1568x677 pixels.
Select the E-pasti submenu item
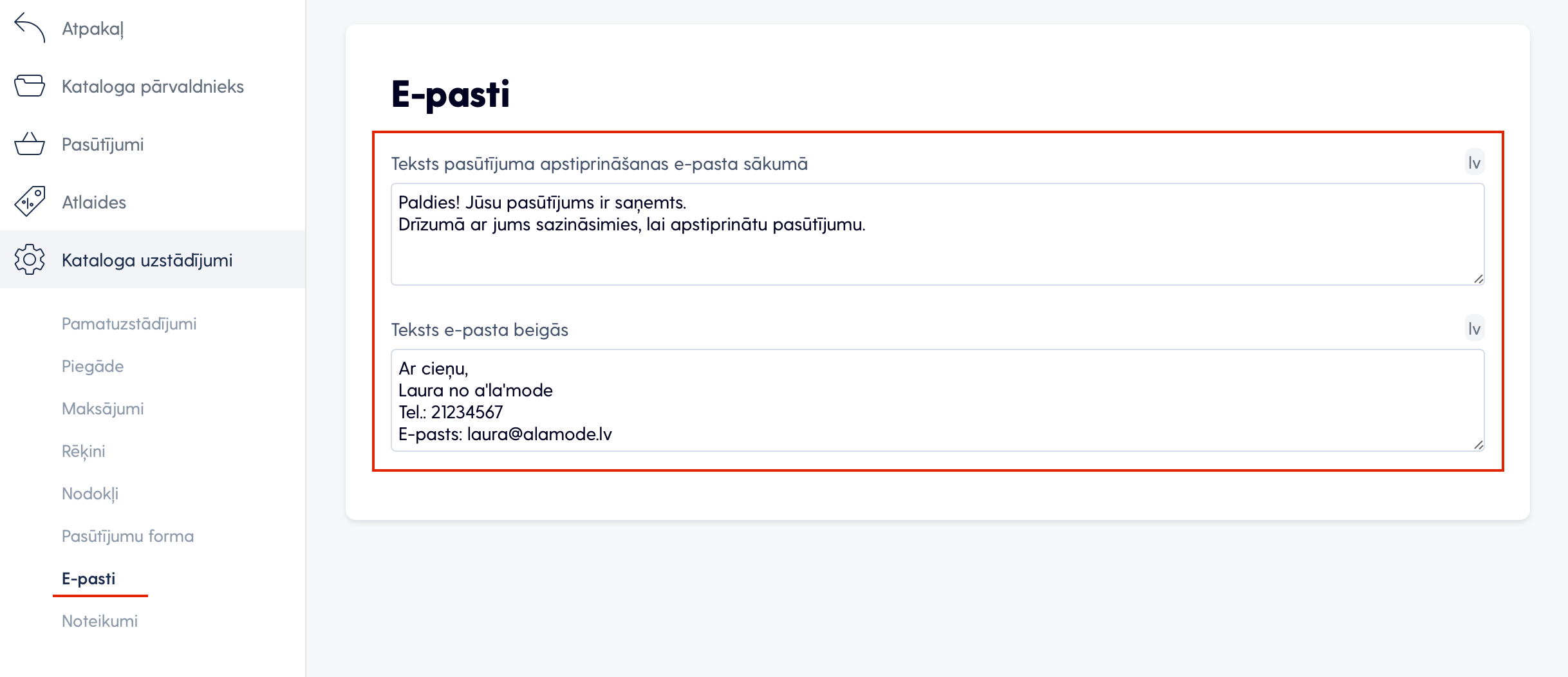coord(88,579)
